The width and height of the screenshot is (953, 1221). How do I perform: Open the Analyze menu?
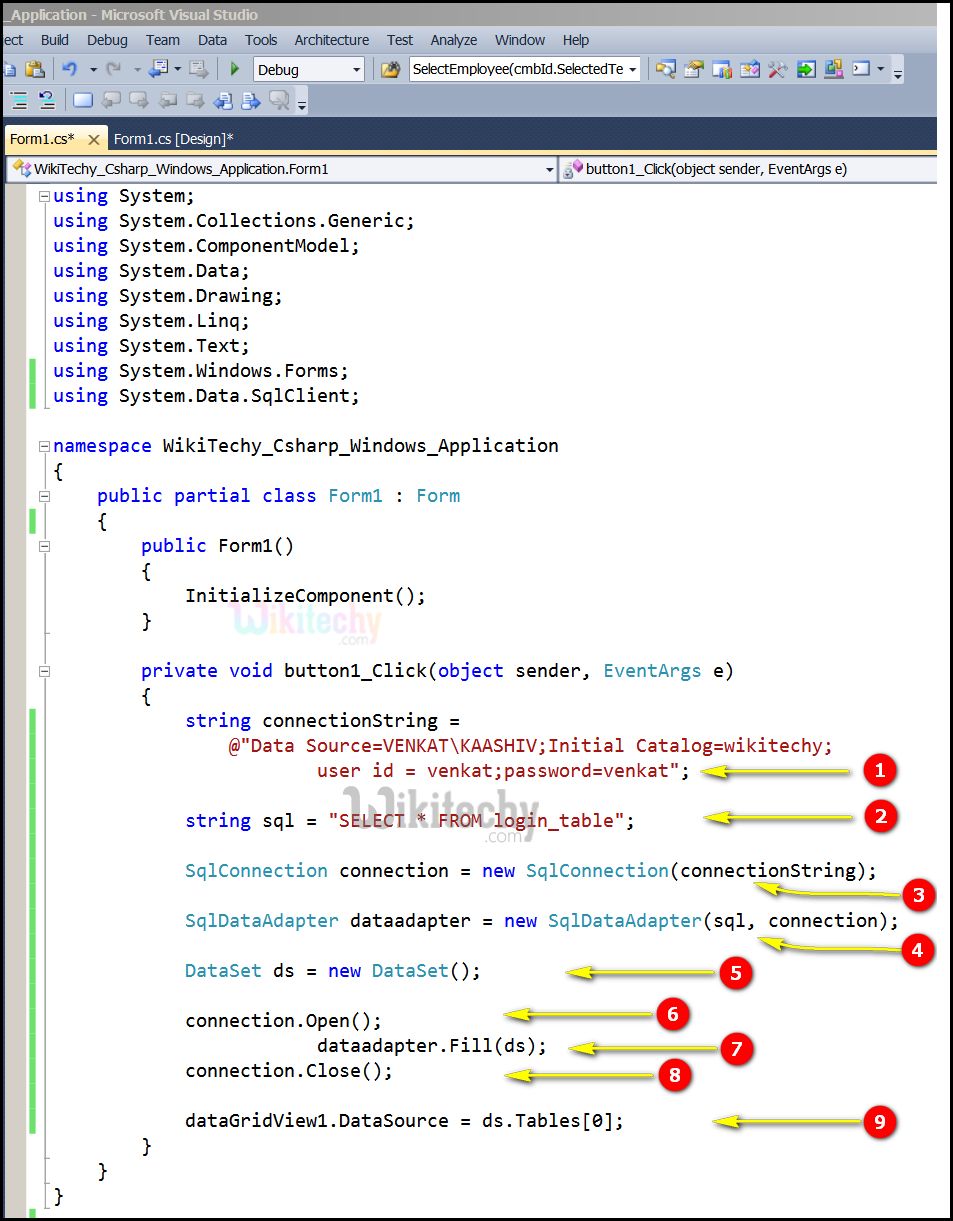coord(453,40)
